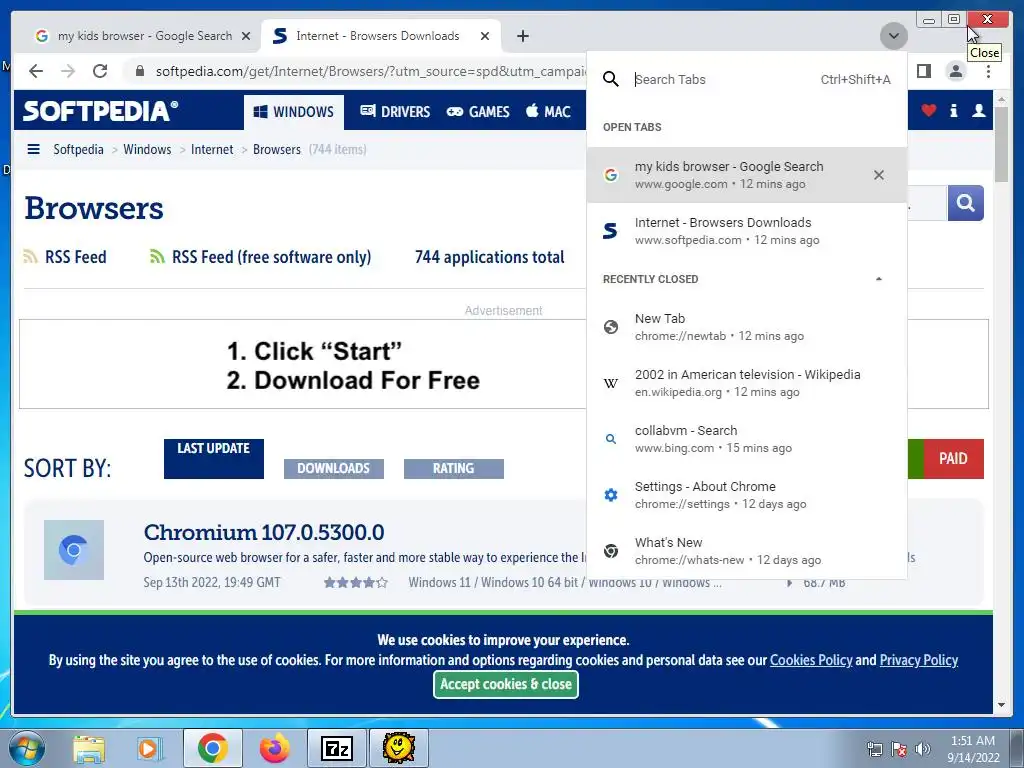This screenshot has width=1024, height=768.
Task: Open the Games section
Action: [477, 112]
